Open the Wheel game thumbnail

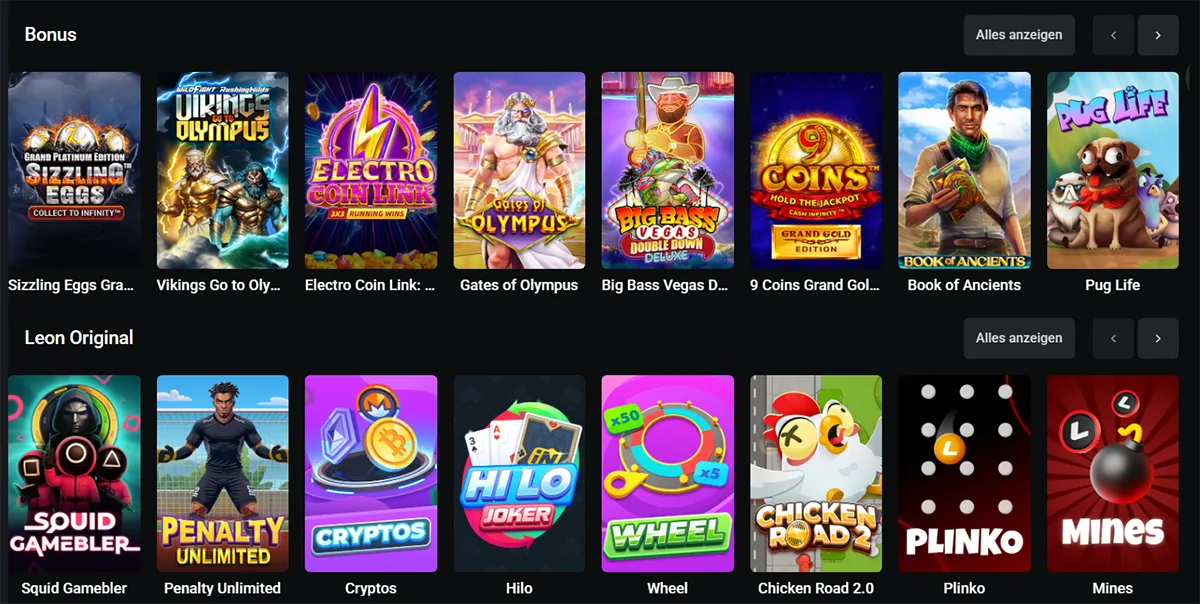(x=667, y=474)
